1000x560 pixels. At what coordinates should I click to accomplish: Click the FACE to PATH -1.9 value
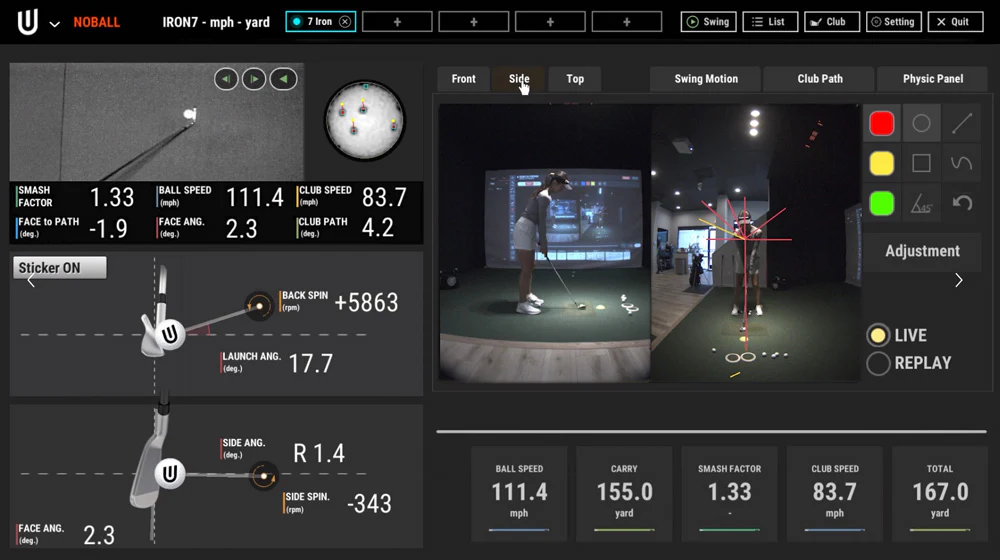pyautogui.click(x=108, y=228)
